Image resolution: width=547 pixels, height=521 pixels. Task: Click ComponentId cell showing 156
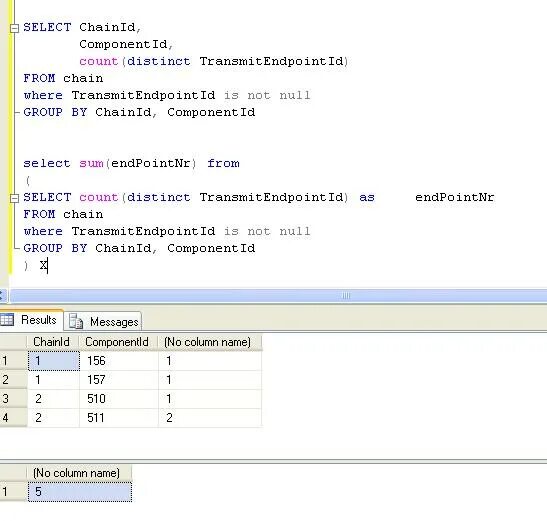[119, 361]
